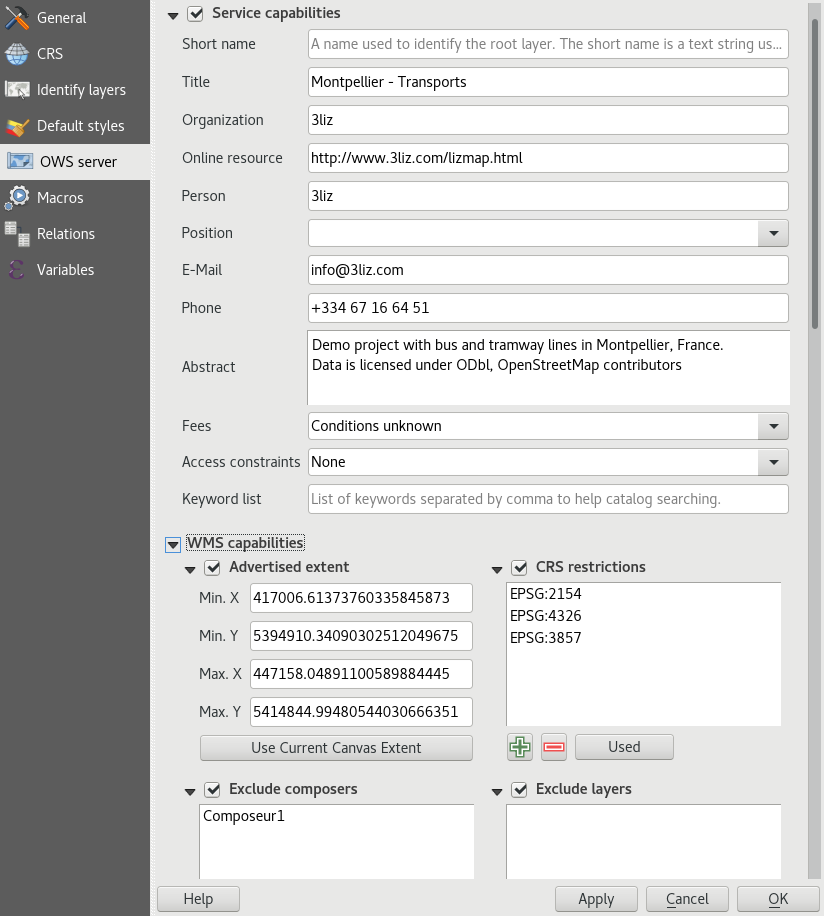Click the Min. Y value field
This screenshot has height=916, width=824.
(361, 636)
